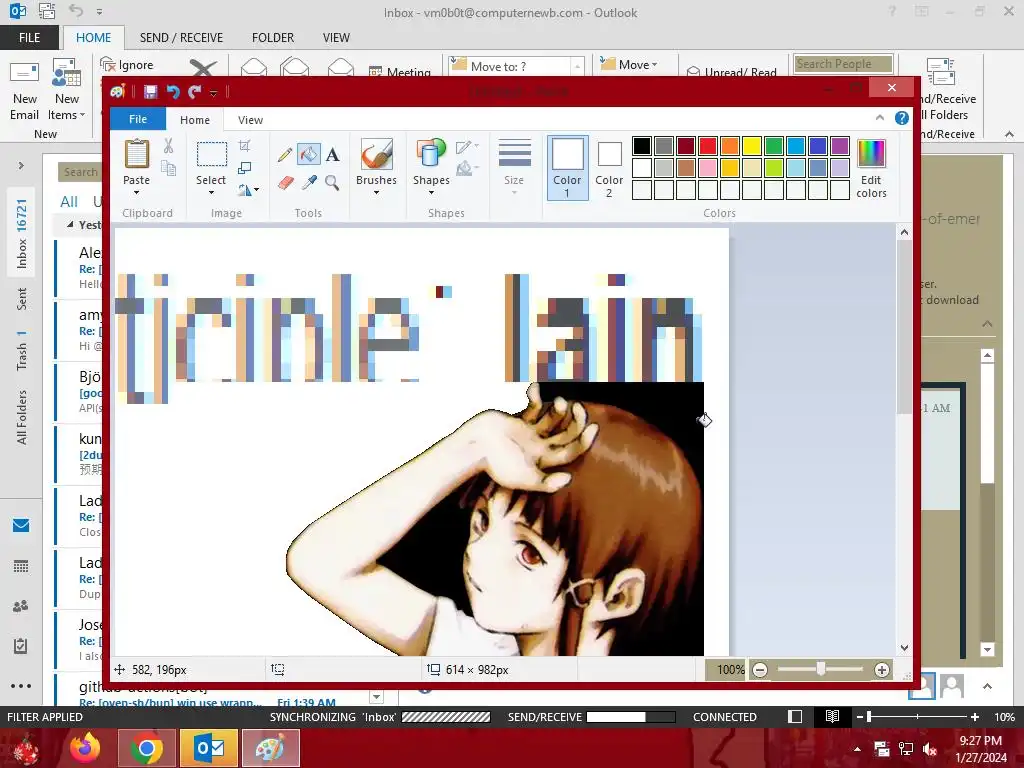Select the Magnifier tool in Paint
Image resolution: width=1024 pixels, height=768 pixels.
coord(332,182)
